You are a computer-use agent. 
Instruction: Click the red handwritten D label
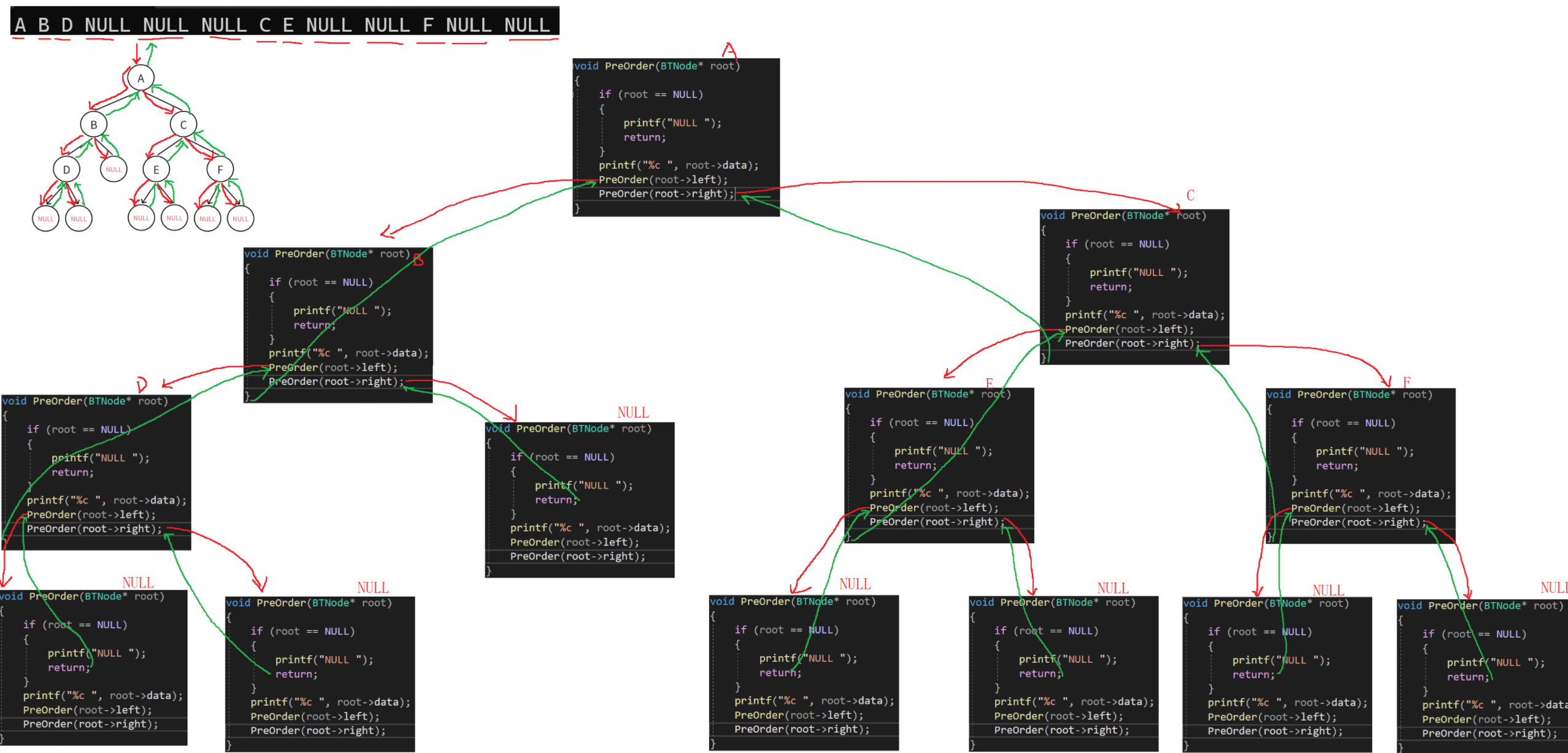coord(142,384)
